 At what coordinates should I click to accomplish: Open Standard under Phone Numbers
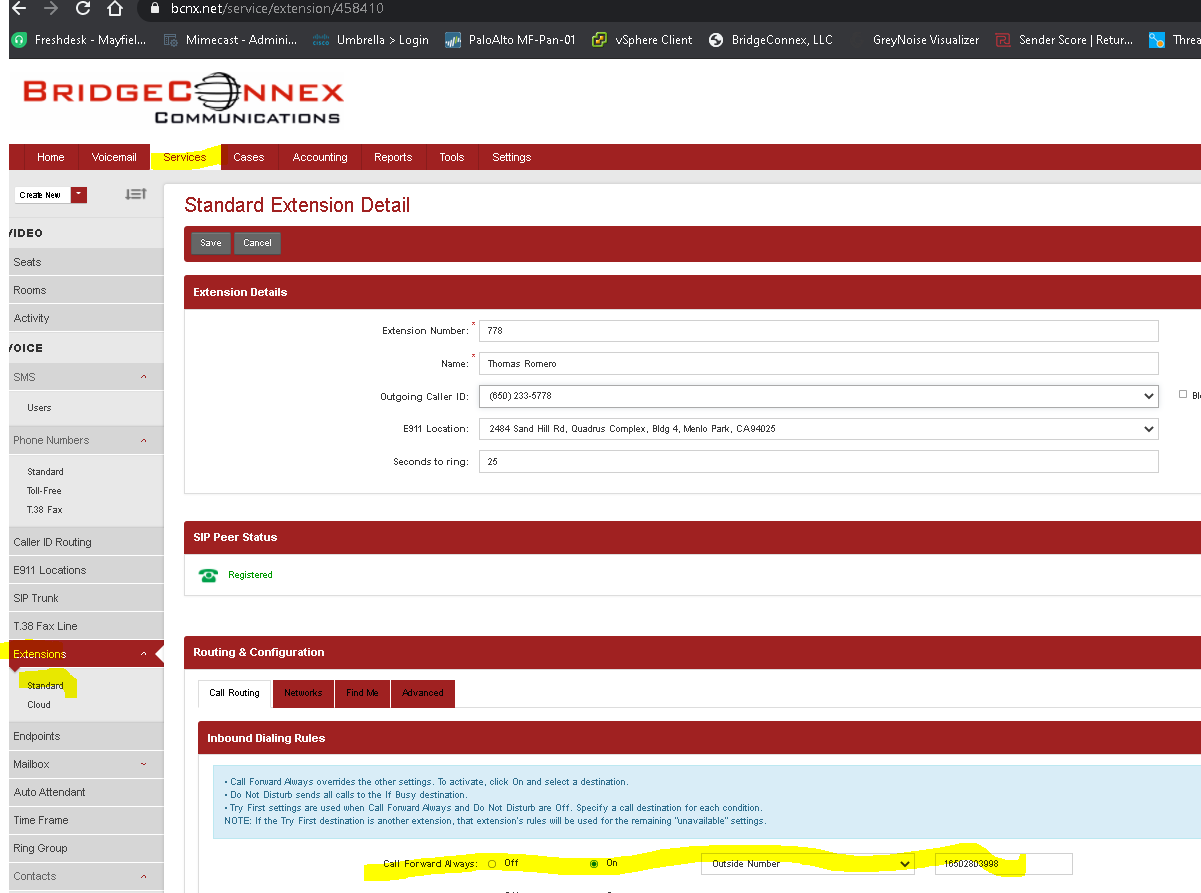coord(45,472)
